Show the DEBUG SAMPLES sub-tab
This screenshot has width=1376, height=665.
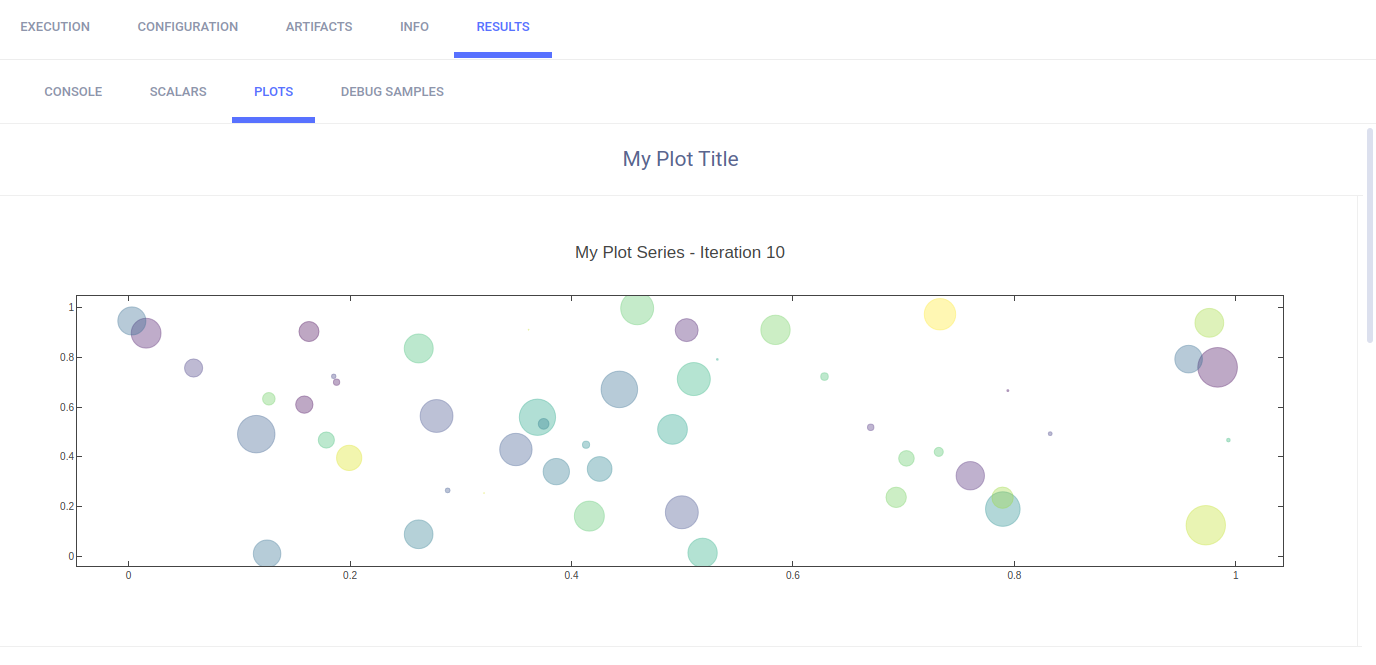(392, 92)
